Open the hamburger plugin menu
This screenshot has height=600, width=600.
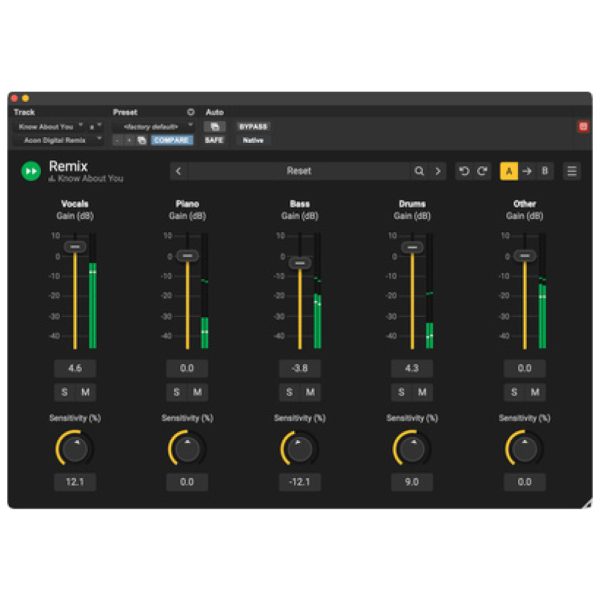click(572, 171)
